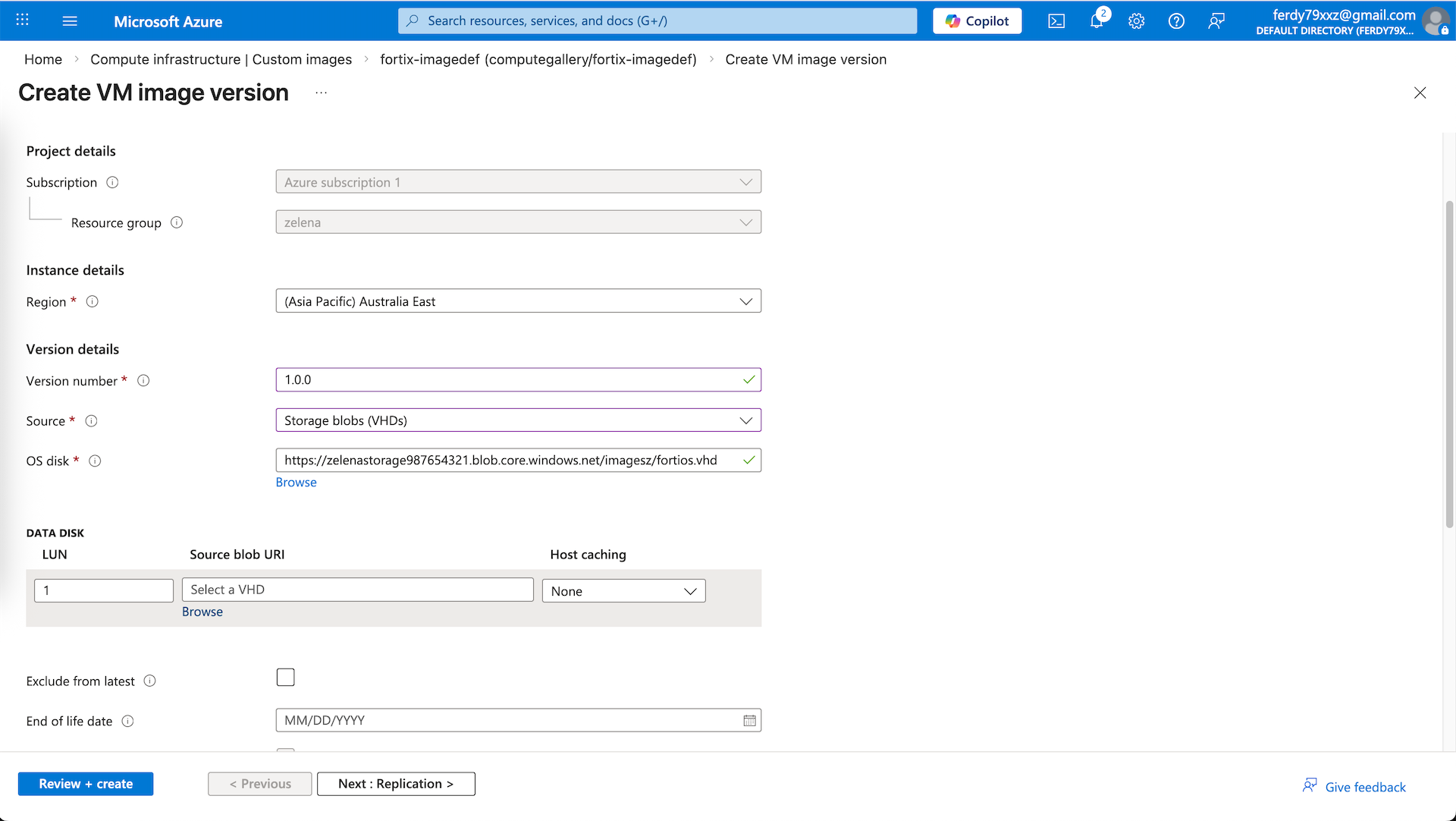The image size is (1456, 821).
Task: Enable the Exclude from latest checkbox
Action: (285, 677)
